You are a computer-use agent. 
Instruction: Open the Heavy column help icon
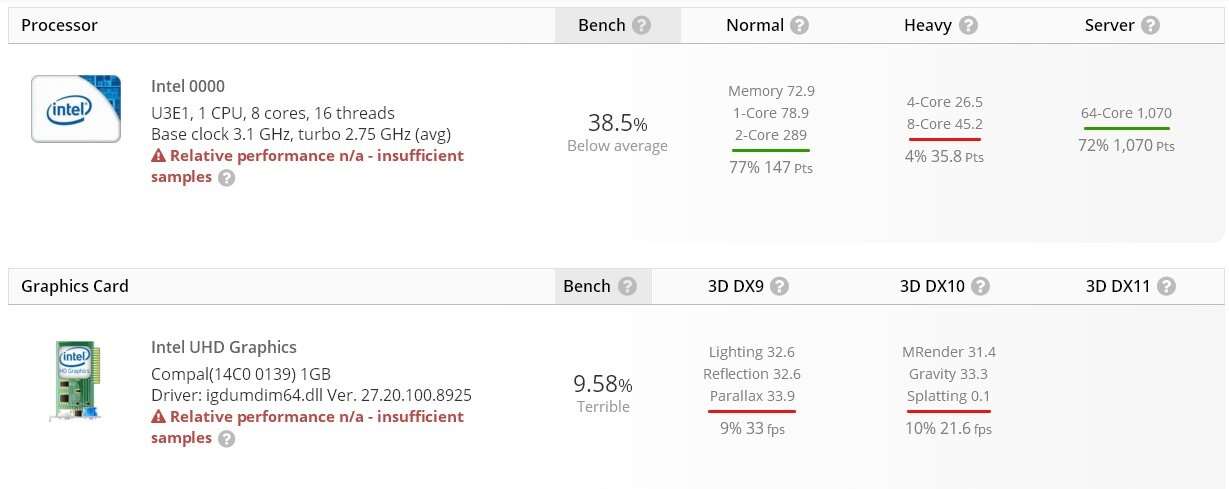point(968,26)
